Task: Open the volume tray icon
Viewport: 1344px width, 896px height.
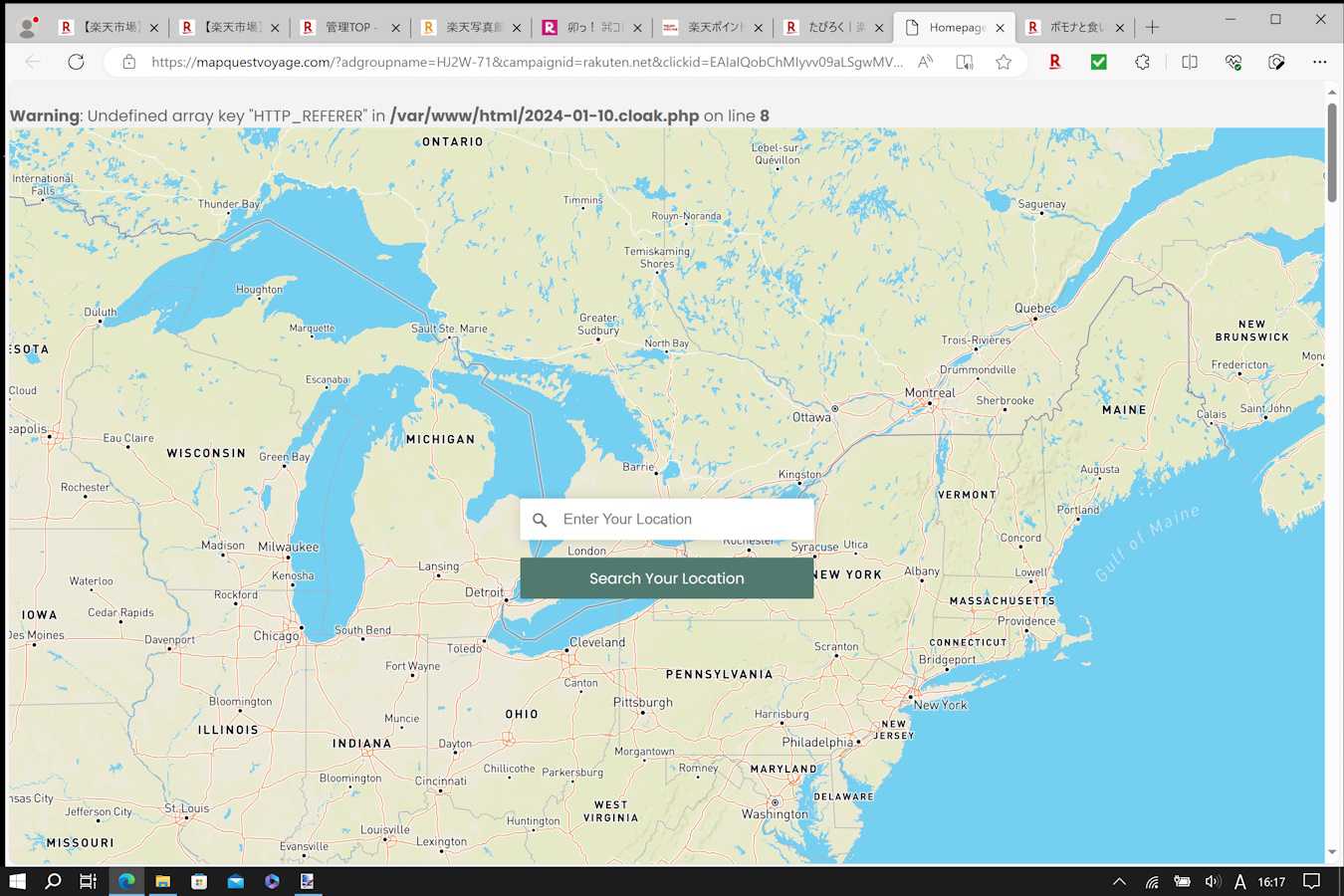Action: tap(1212, 881)
